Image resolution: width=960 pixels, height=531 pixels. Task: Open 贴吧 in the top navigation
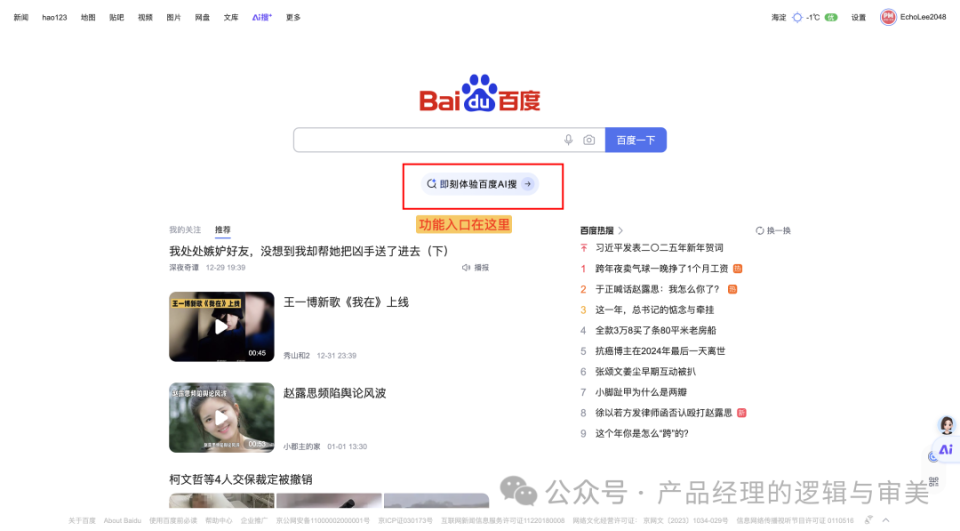pos(116,18)
